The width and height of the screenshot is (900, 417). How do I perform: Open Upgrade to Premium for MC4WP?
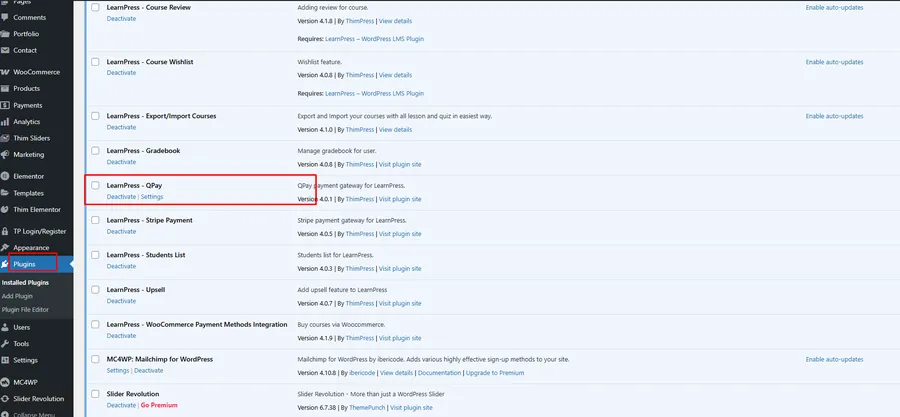[x=496, y=372]
